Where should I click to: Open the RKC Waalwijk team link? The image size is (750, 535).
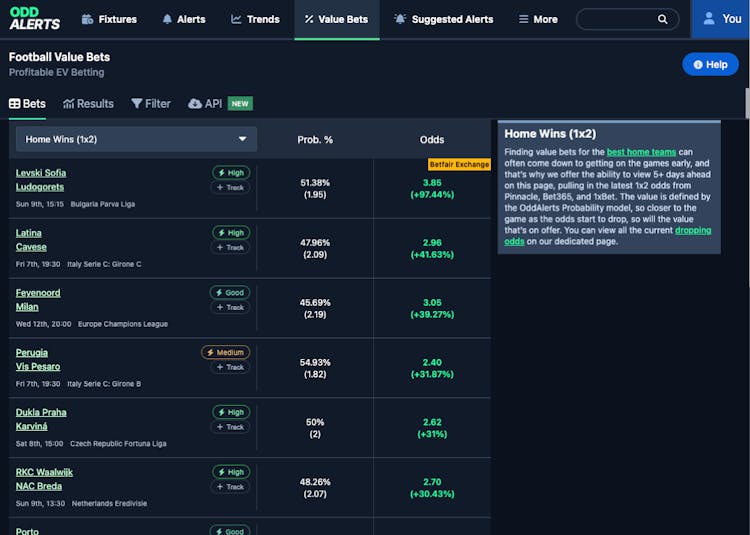pyautogui.click(x=44, y=472)
